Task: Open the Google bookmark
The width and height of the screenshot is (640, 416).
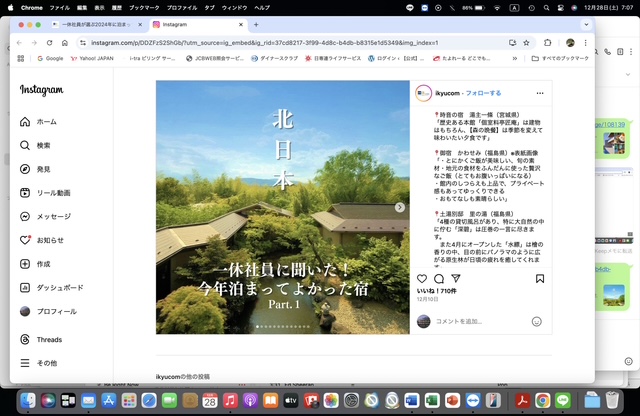Action: click(x=50, y=58)
